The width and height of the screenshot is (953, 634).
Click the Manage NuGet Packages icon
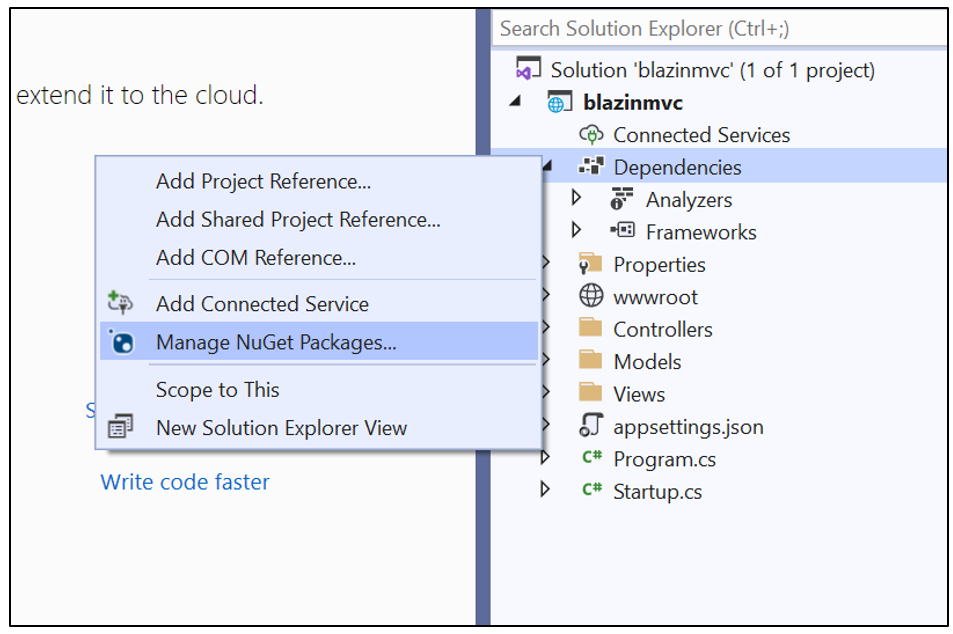tap(122, 343)
